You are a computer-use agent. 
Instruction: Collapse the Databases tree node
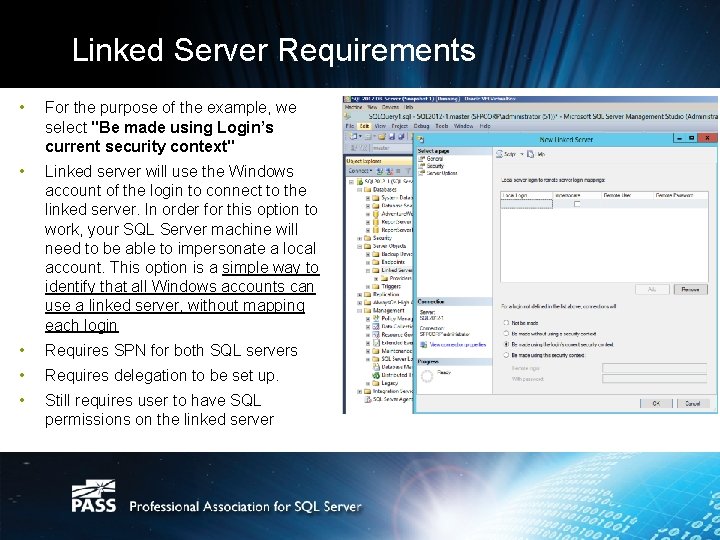360,190
